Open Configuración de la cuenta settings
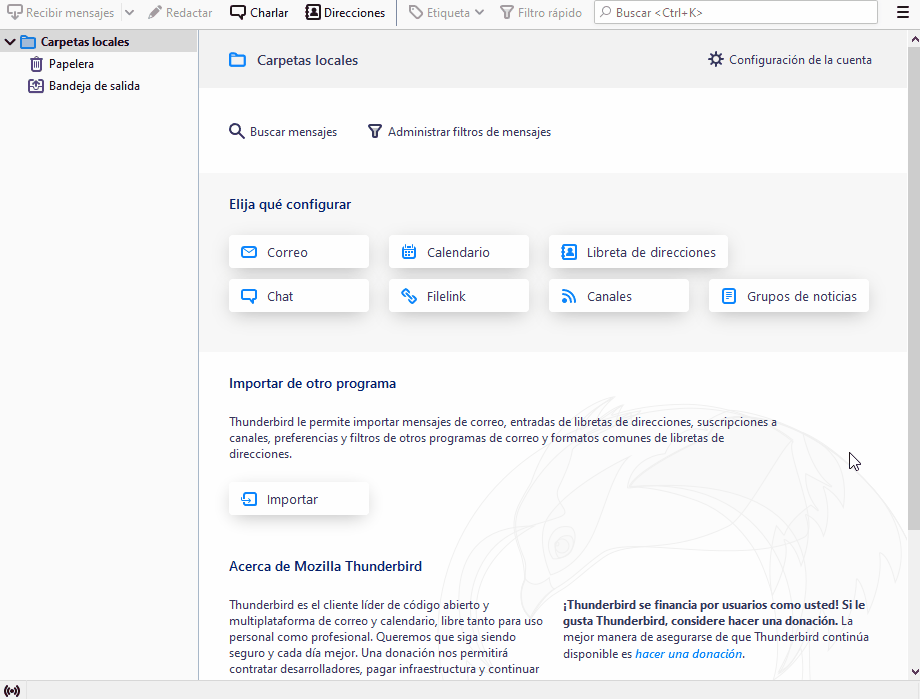This screenshot has height=699, width=920. (x=790, y=60)
